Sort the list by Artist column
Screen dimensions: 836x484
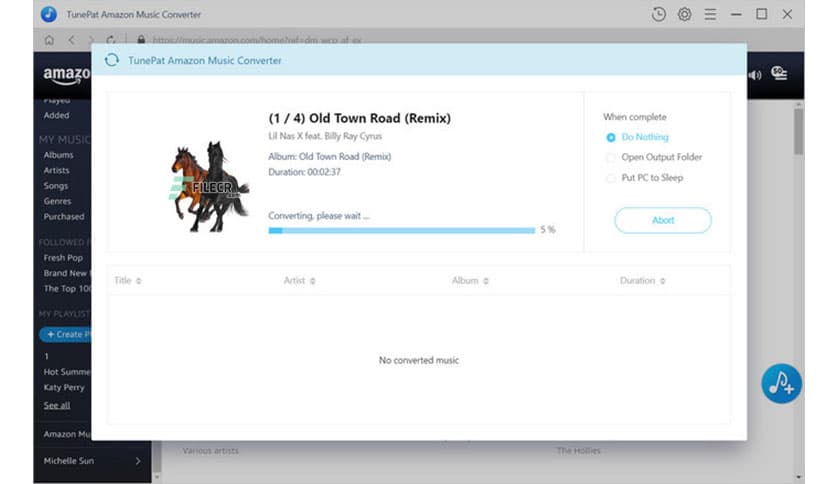coord(300,280)
